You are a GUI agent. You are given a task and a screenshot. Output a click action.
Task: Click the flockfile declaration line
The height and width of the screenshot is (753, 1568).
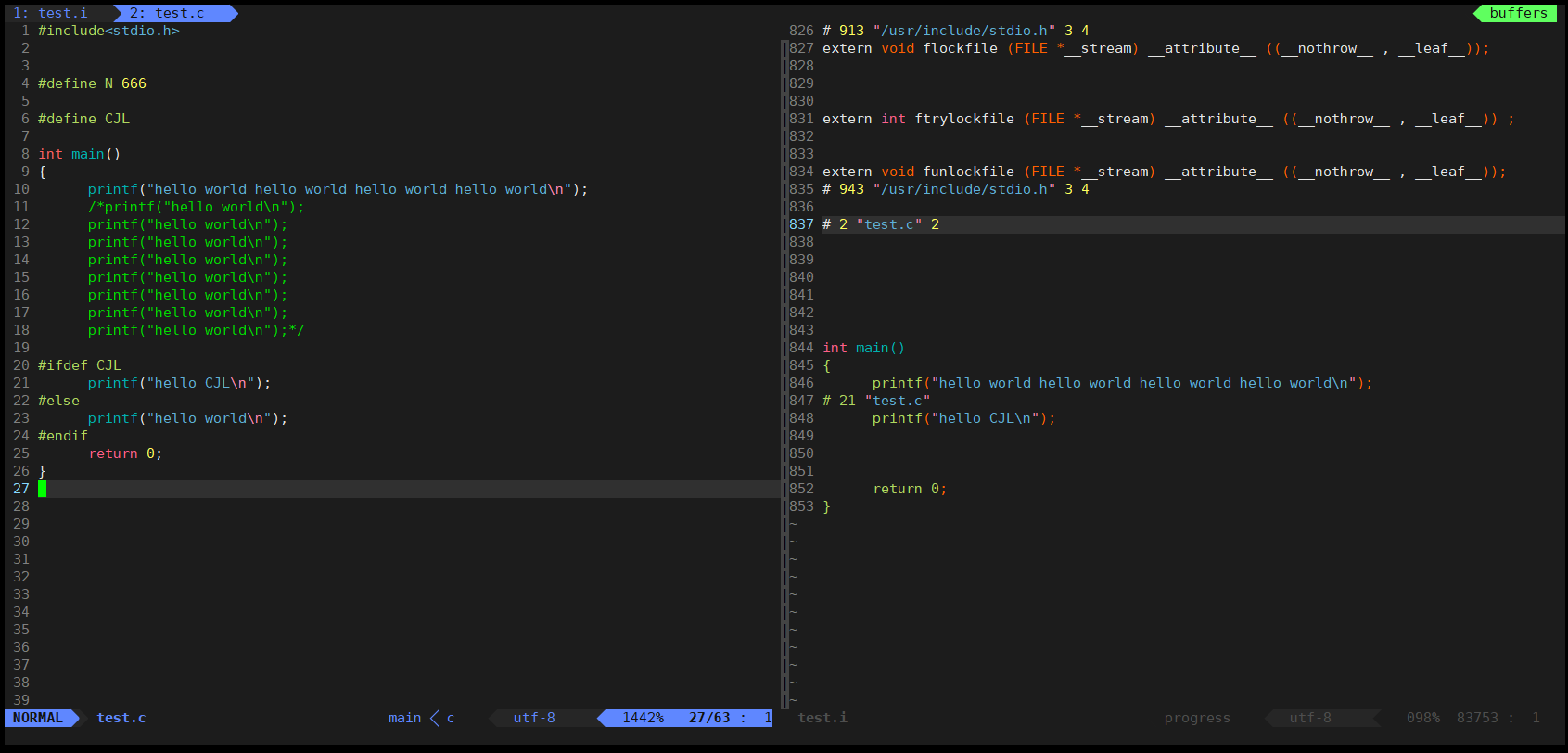1155,48
